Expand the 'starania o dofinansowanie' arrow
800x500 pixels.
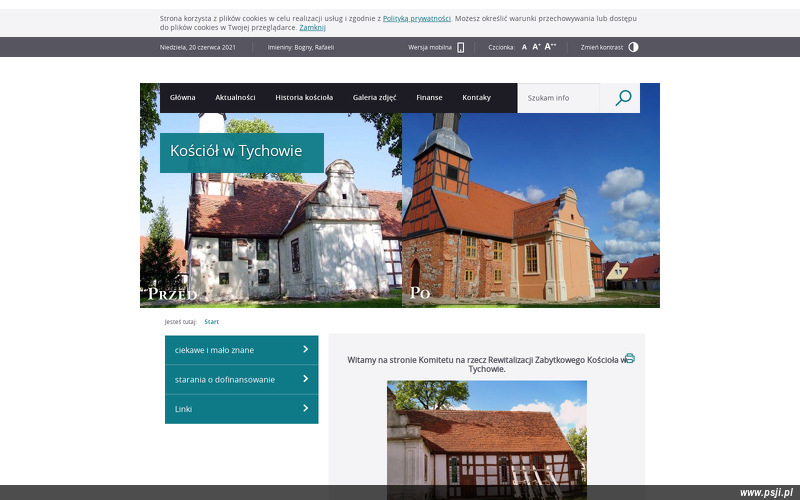[305, 379]
